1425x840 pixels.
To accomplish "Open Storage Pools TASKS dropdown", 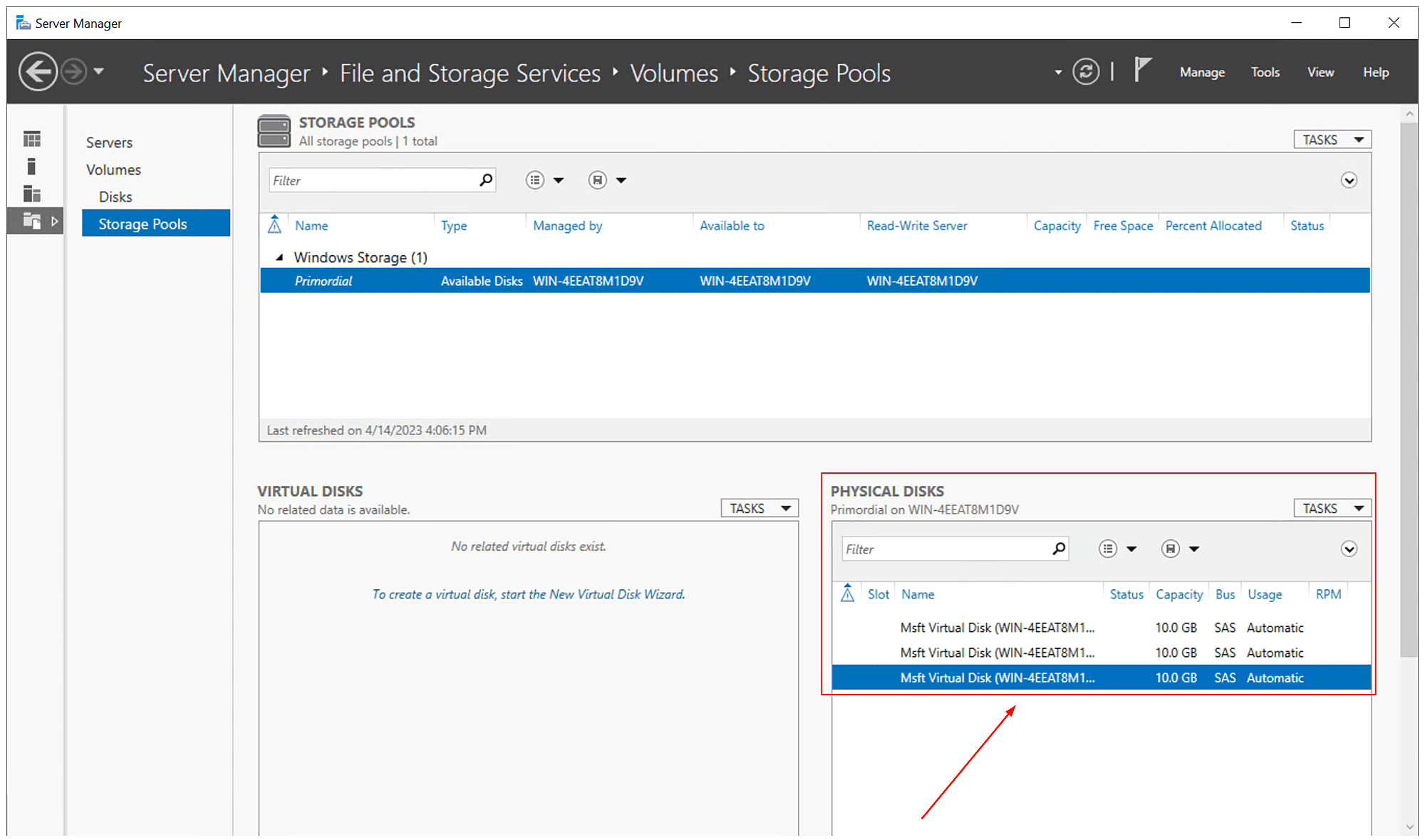I will click(x=1332, y=140).
